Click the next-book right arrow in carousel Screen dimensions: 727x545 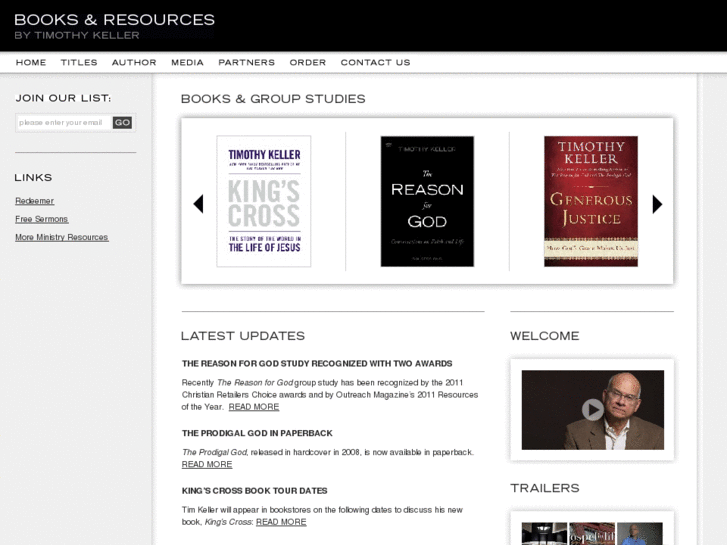[x=657, y=204]
